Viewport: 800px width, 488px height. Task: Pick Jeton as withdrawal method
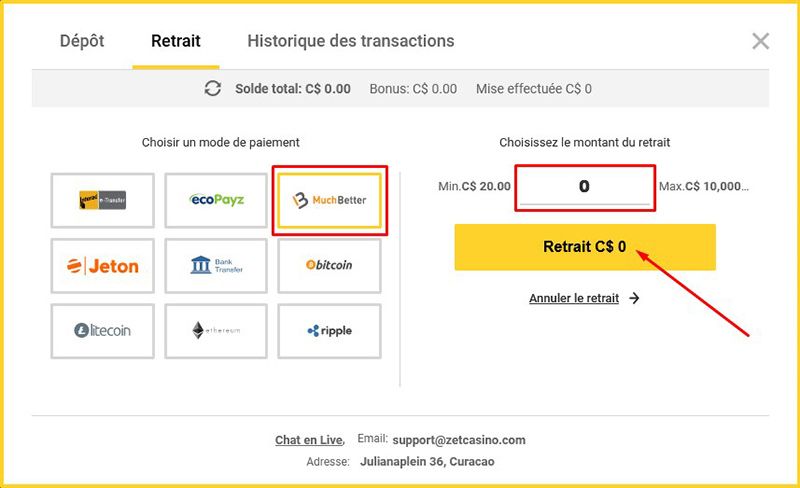point(103,265)
